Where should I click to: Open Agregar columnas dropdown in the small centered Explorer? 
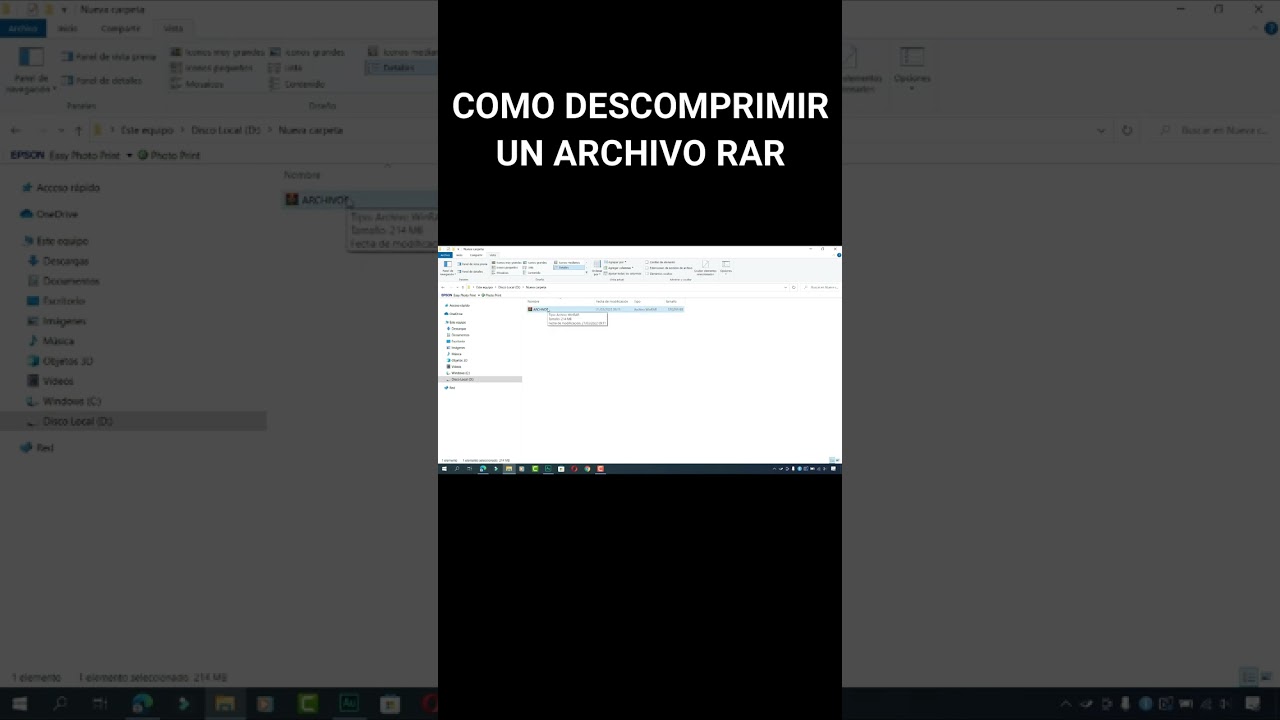pyautogui.click(x=620, y=268)
